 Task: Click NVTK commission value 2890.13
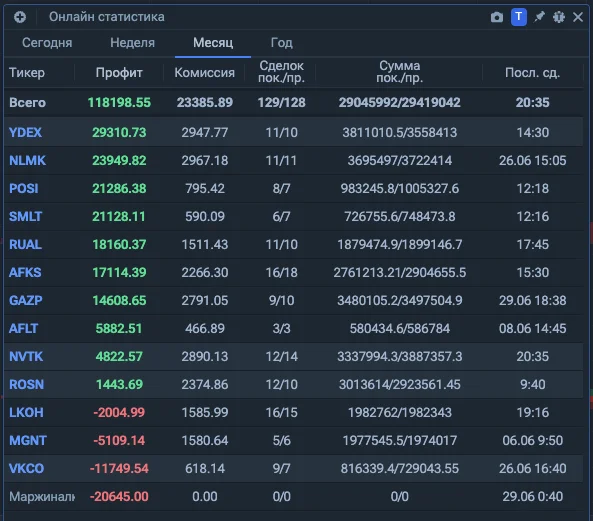click(x=205, y=357)
